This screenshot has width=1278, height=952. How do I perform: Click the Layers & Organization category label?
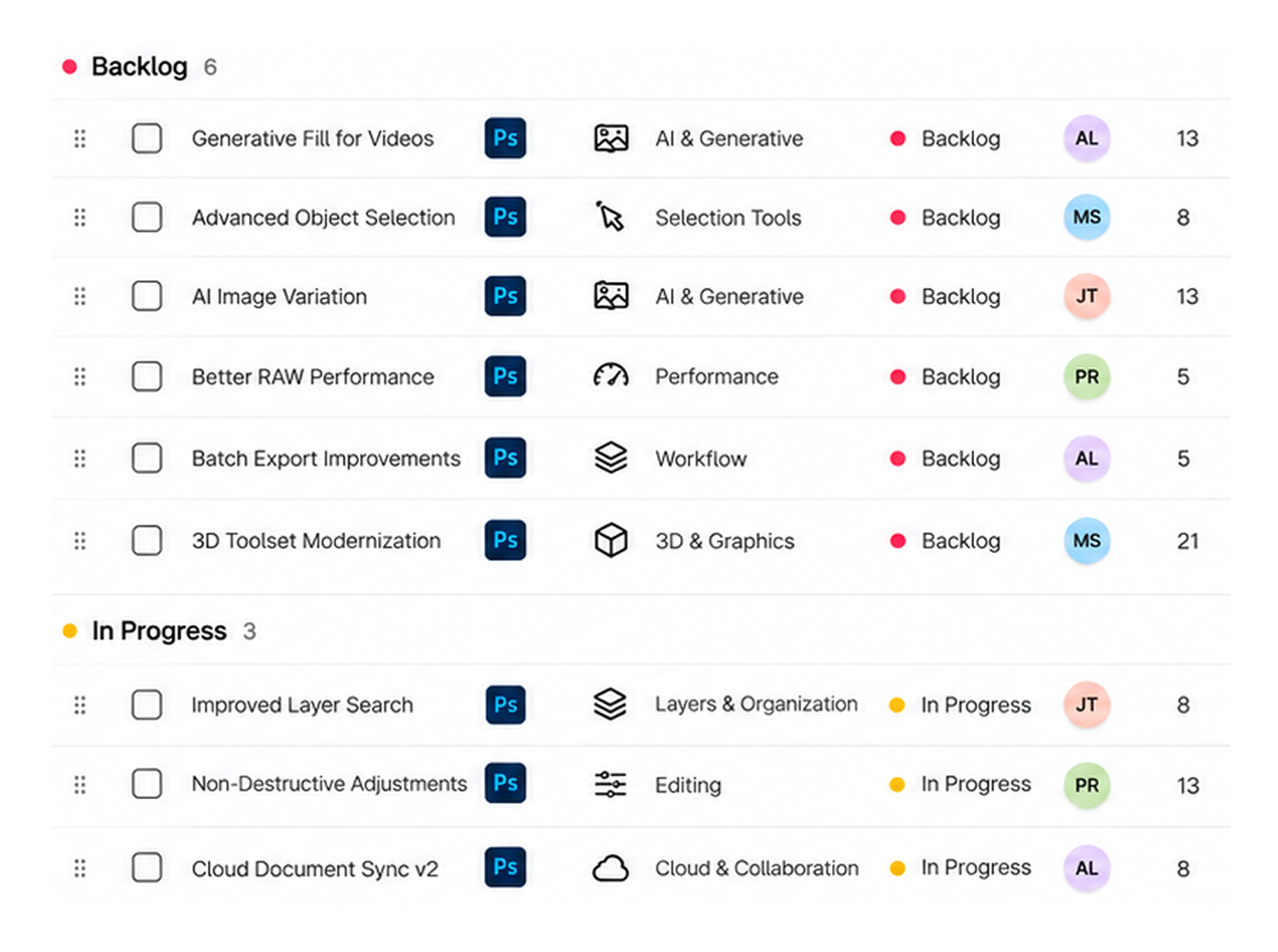coord(756,704)
